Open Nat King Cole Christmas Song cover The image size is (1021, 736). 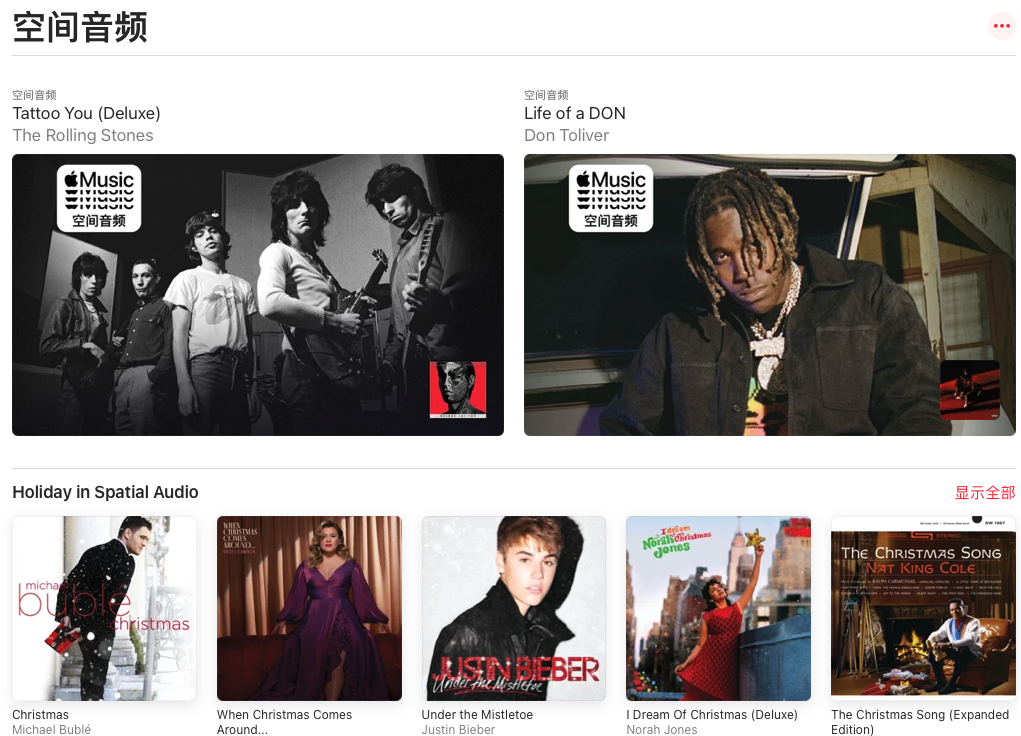[x=923, y=608]
